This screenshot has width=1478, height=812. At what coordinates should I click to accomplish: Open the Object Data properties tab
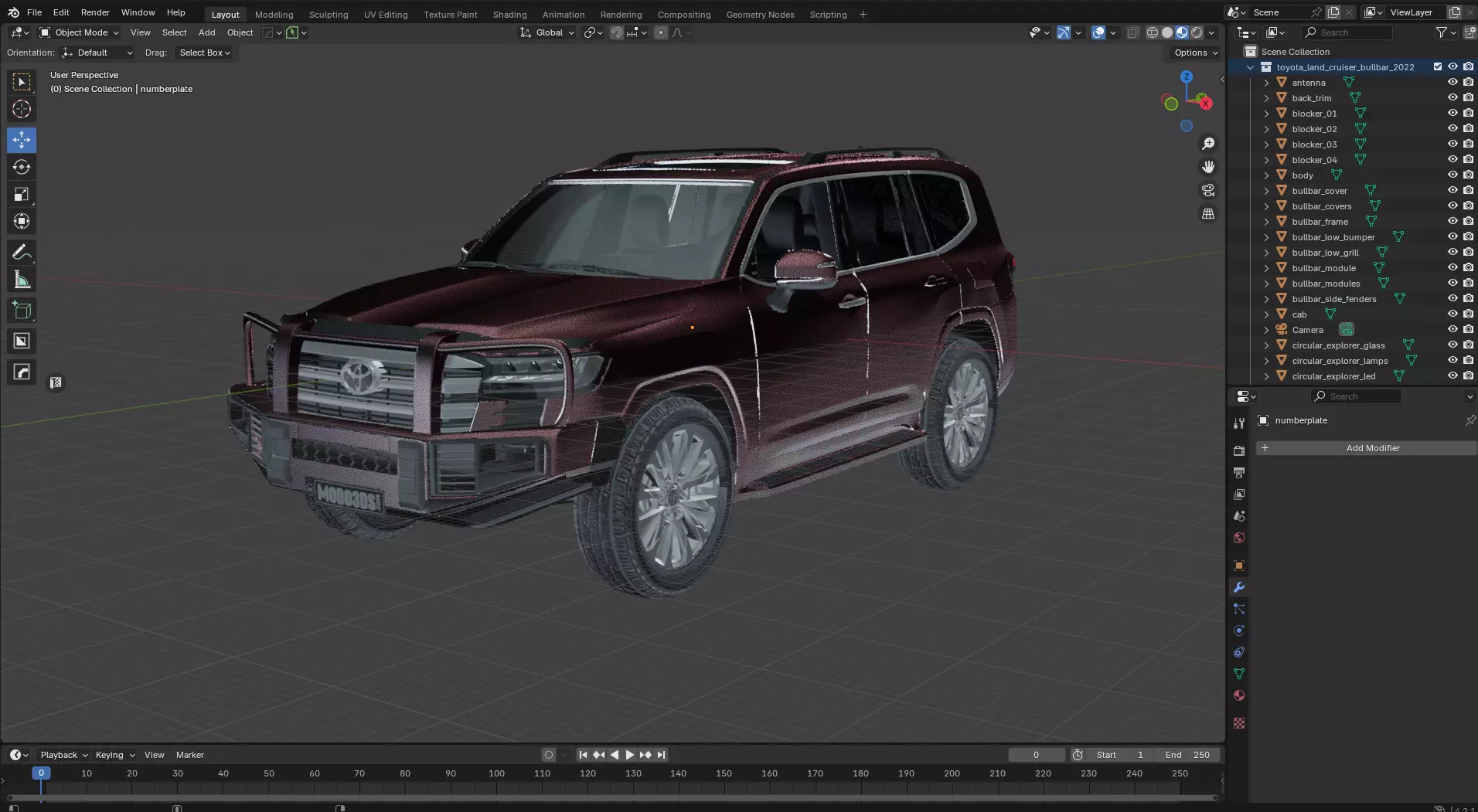1239,674
